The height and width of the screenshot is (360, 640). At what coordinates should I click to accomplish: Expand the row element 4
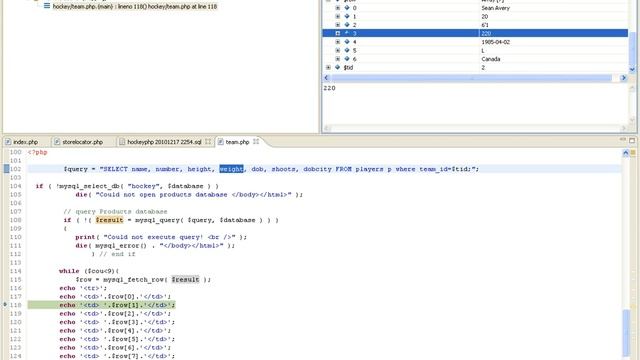[x=338, y=42]
